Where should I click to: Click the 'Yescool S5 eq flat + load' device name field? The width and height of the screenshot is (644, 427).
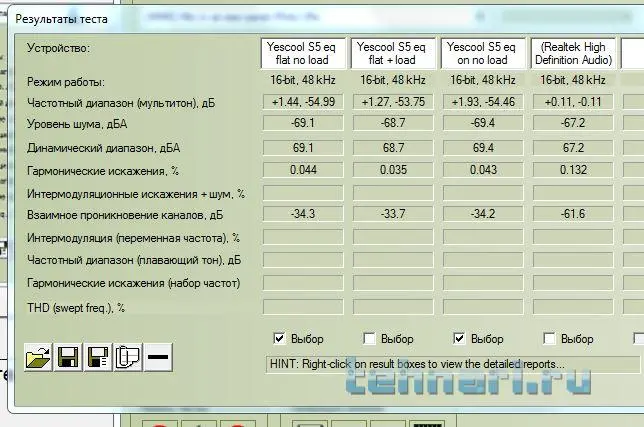click(x=393, y=53)
